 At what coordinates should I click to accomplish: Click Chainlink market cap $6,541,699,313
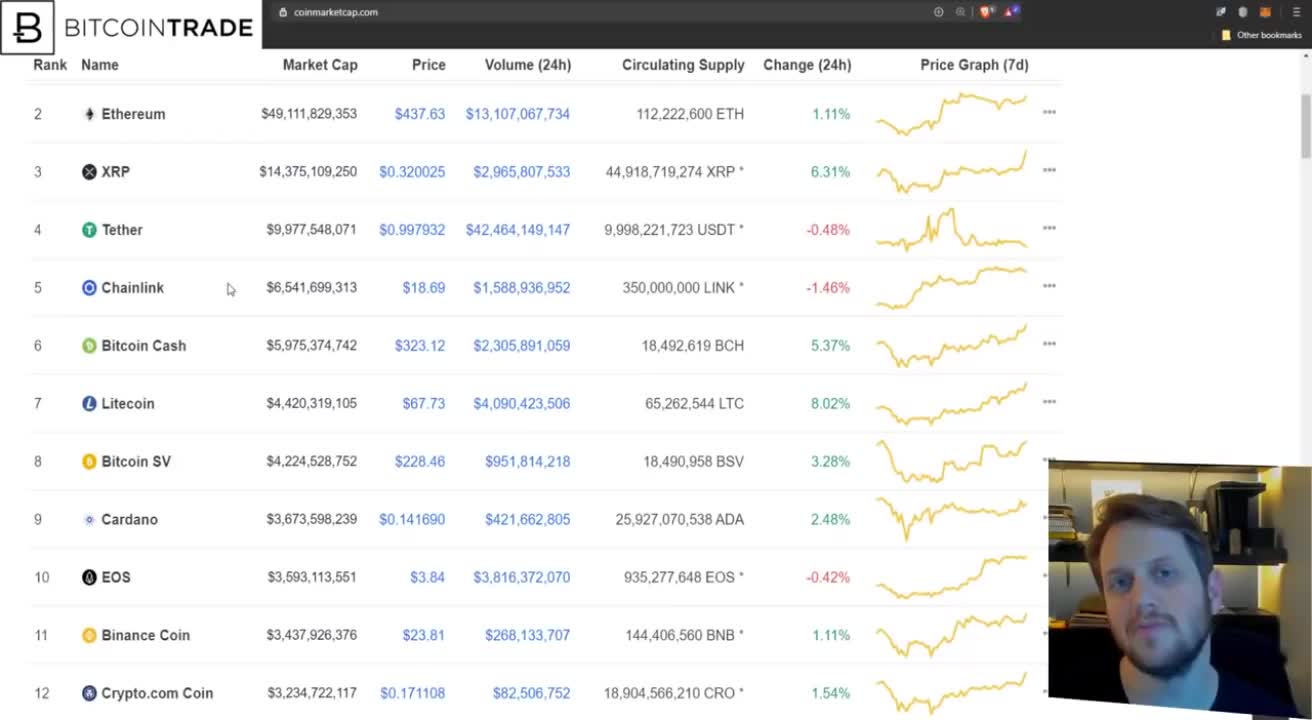click(311, 288)
